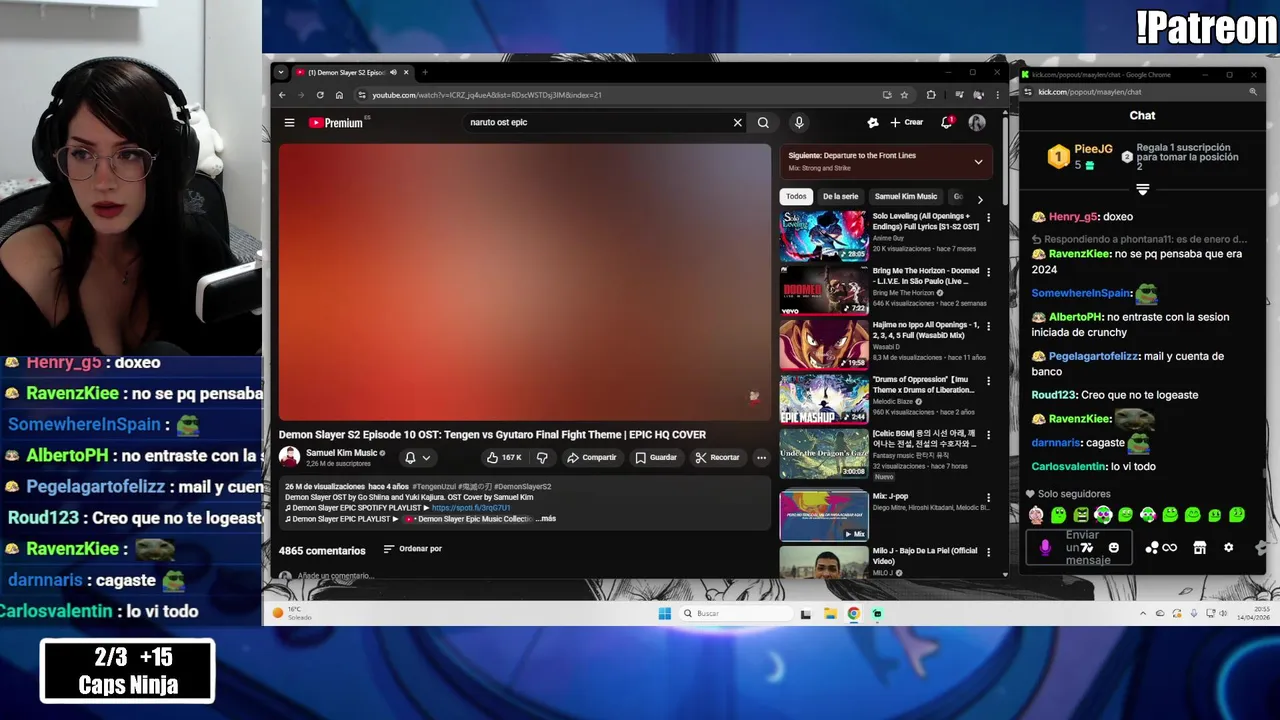The image size is (1280, 720).
Task: Select the Todos filter chip
Action: [796, 197]
